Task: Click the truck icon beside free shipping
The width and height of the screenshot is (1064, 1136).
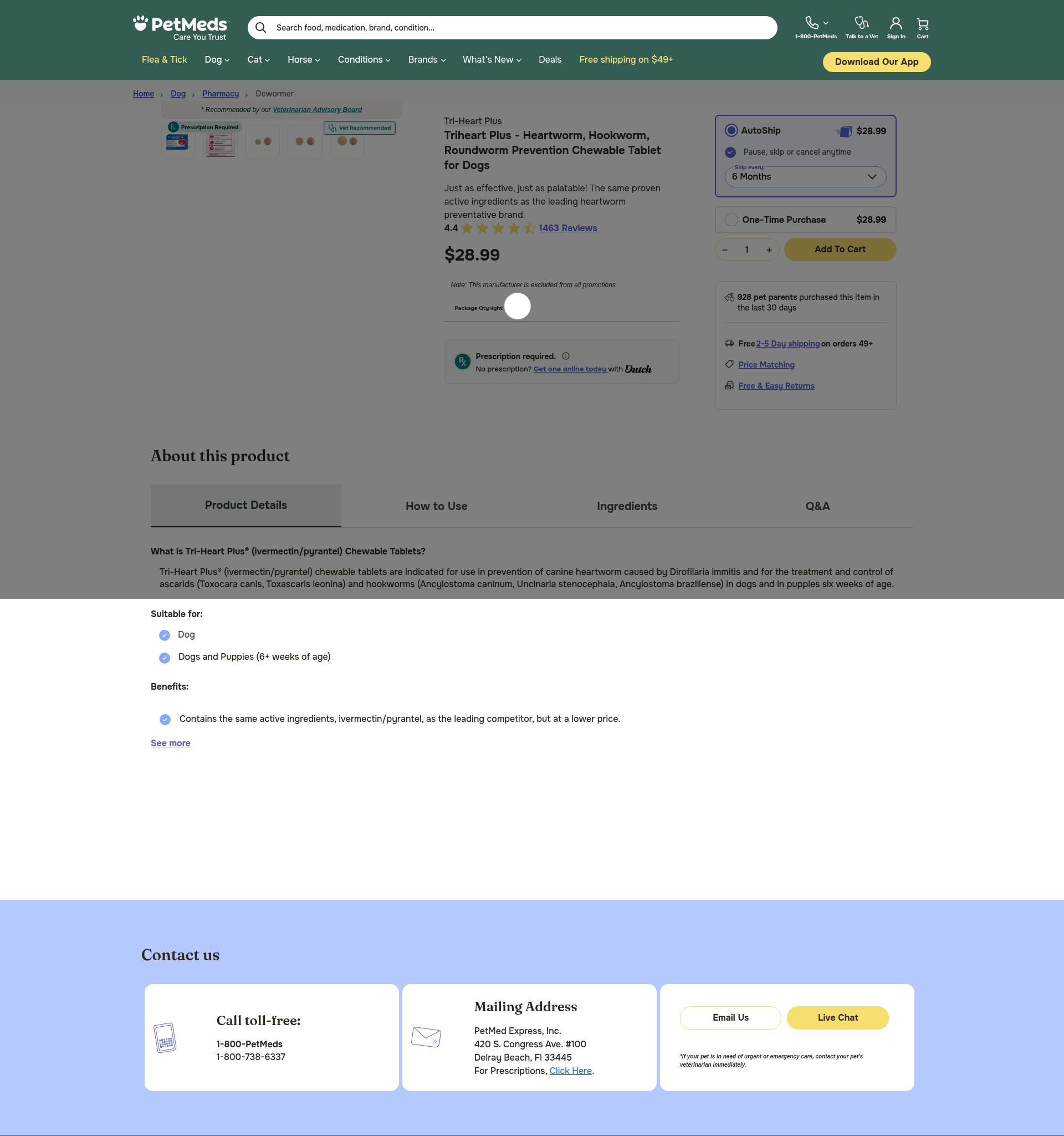Action: click(x=729, y=343)
